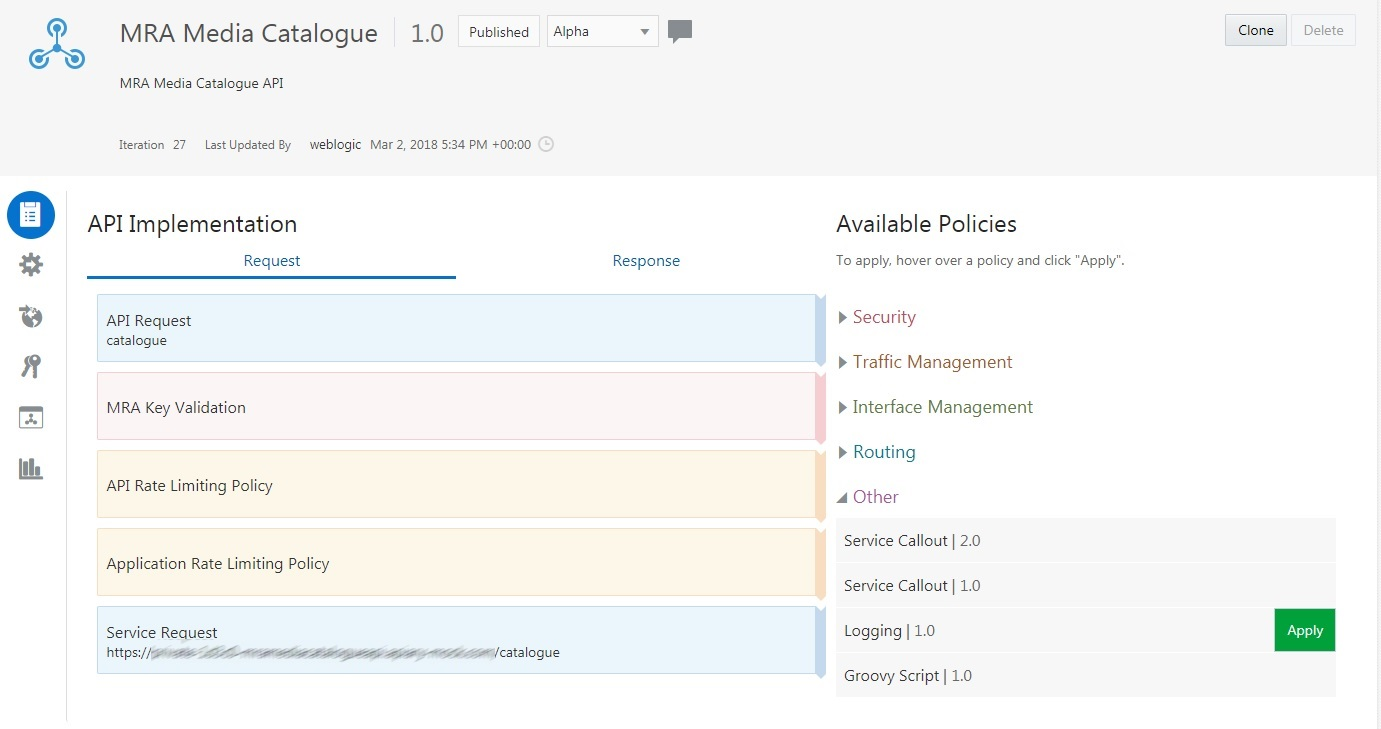Click the MRA Media Catalogue API logo
The height and width of the screenshot is (729, 1381).
click(57, 44)
